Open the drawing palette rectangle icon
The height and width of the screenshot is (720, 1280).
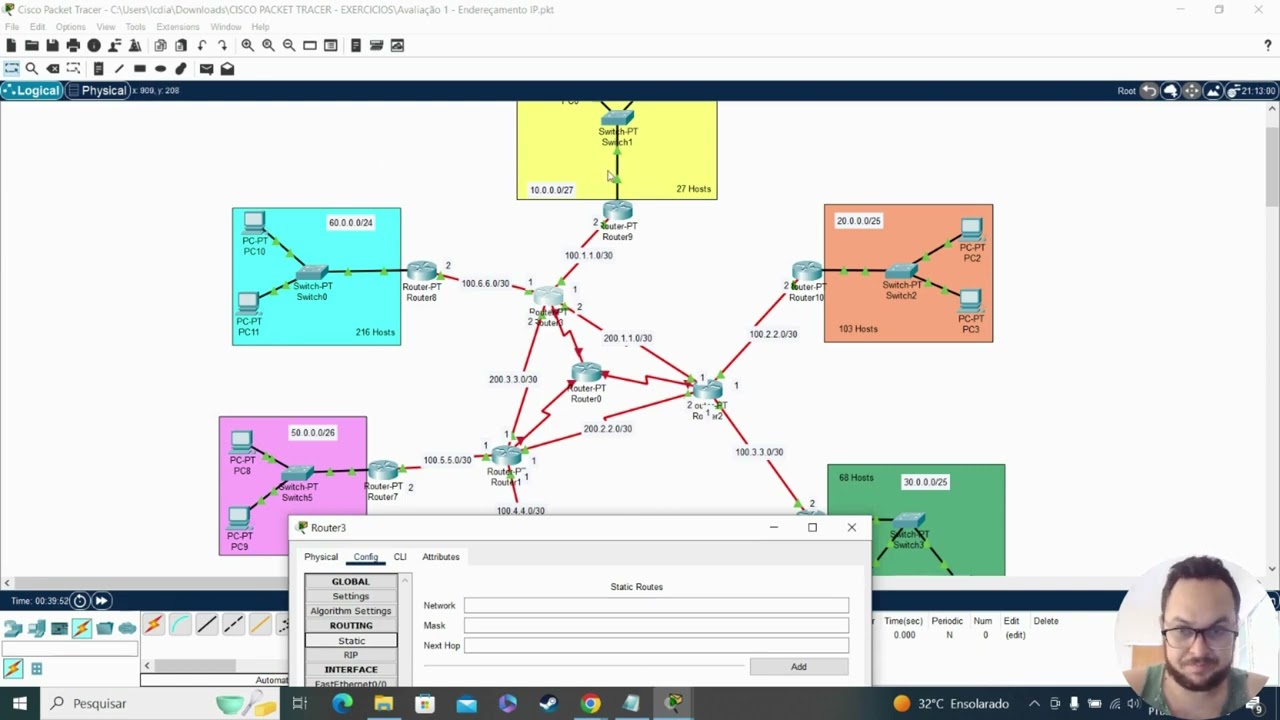[310, 45]
